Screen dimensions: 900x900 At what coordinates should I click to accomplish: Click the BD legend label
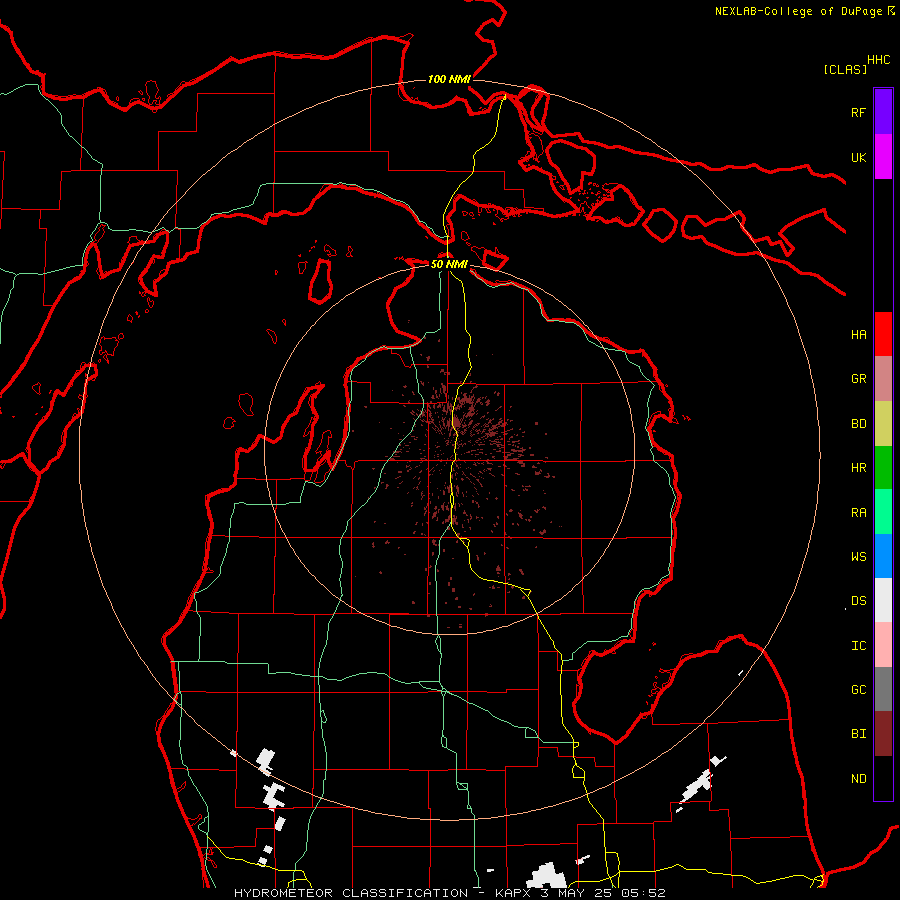tap(858, 424)
